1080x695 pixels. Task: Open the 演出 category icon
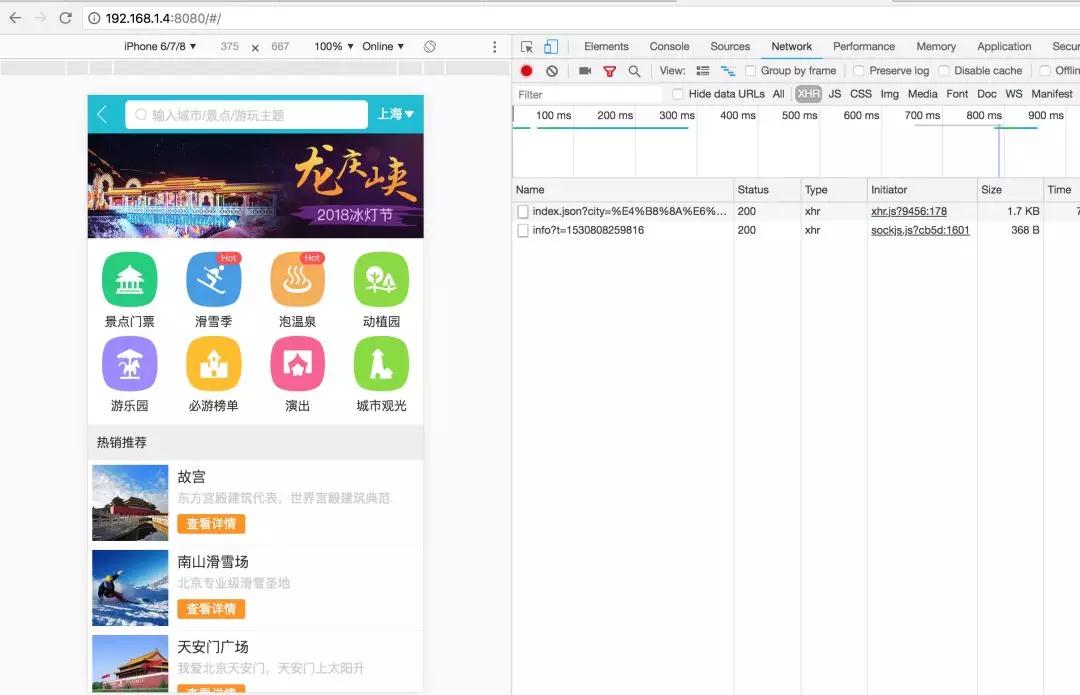pos(298,363)
